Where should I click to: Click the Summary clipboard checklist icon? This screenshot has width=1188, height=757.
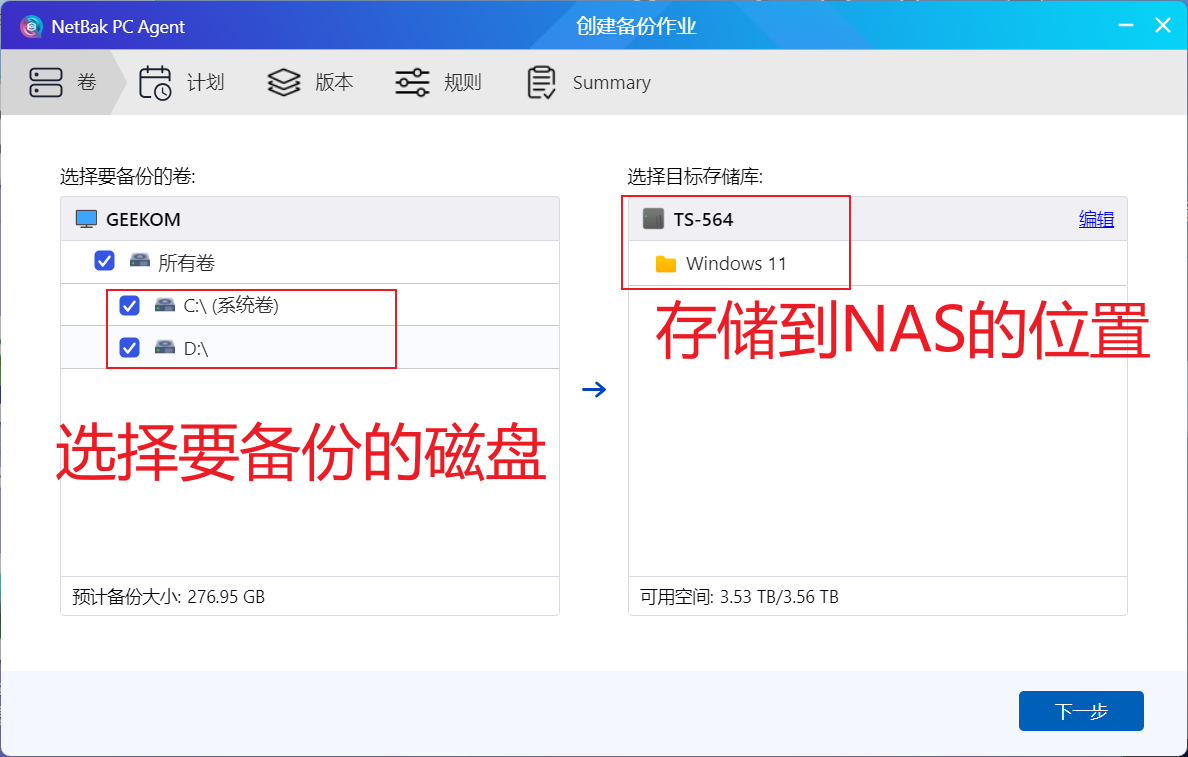[541, 82]
